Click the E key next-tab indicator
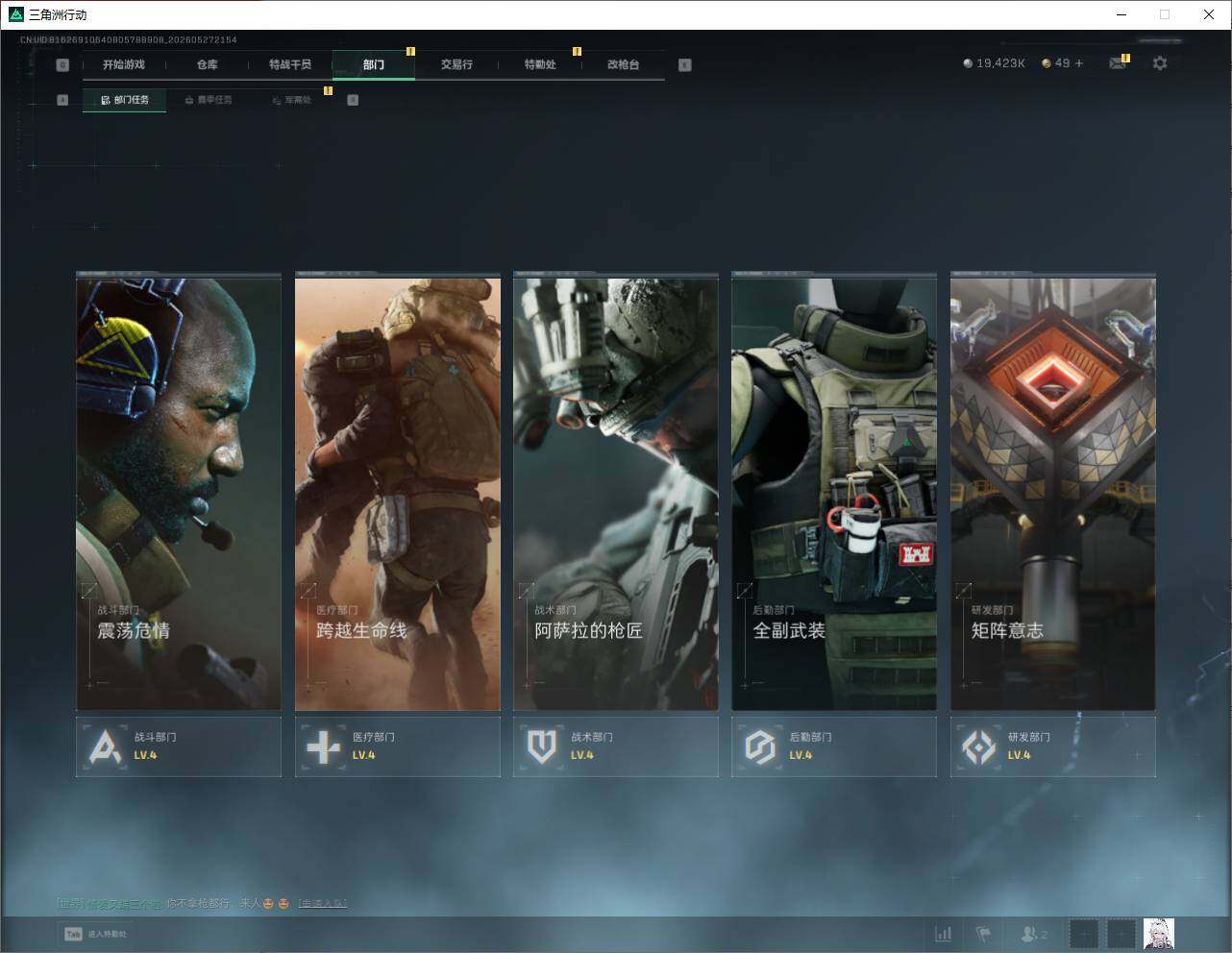The image size is (1232, 953). coord(684,65)
